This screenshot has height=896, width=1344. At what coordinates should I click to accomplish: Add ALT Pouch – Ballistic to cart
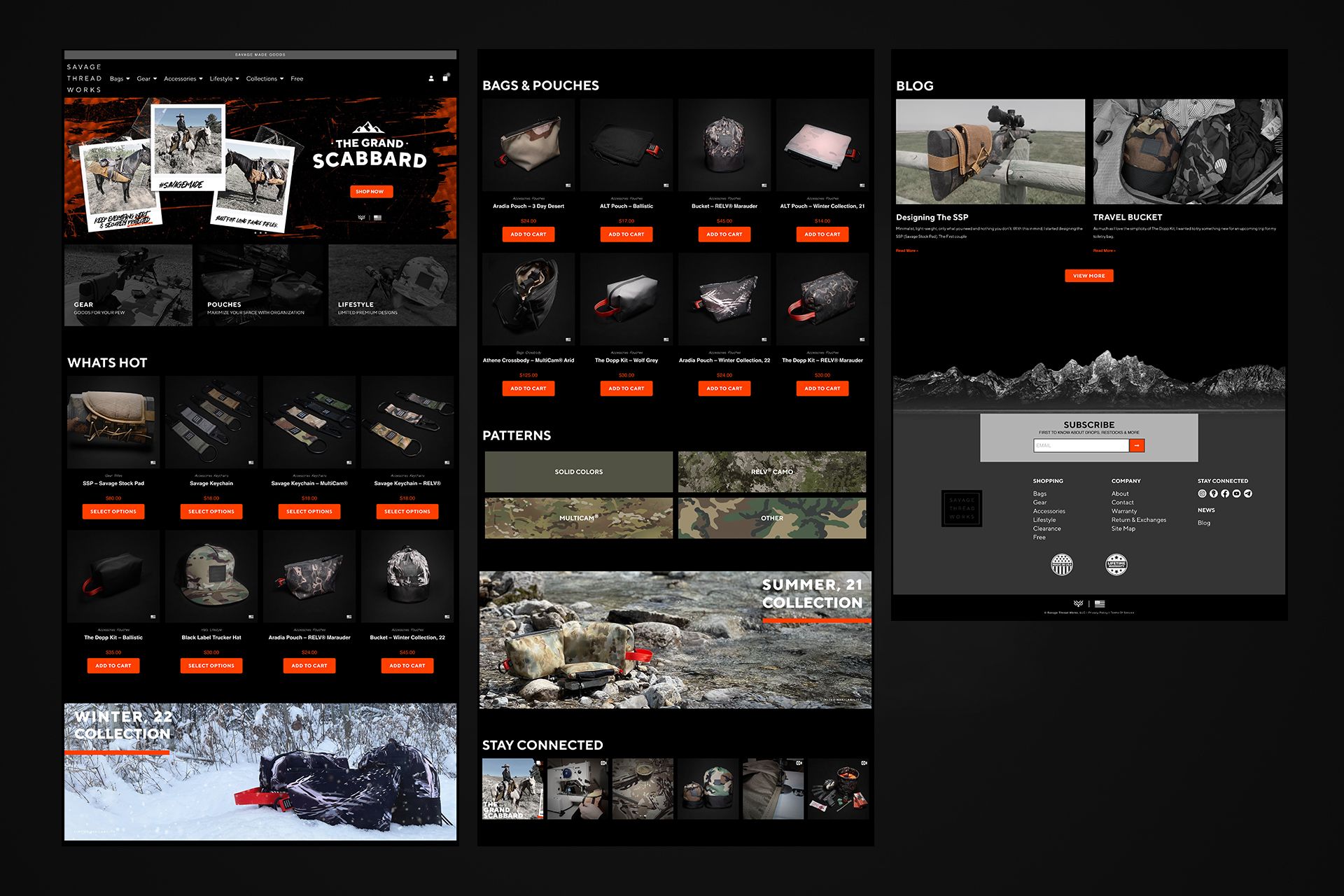tap(626, 234)
